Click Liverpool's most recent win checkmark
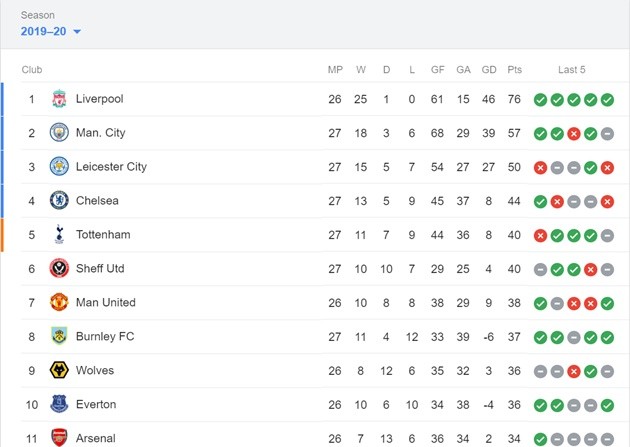This screenshot has height=447, width=630. (x=608, y=100)
